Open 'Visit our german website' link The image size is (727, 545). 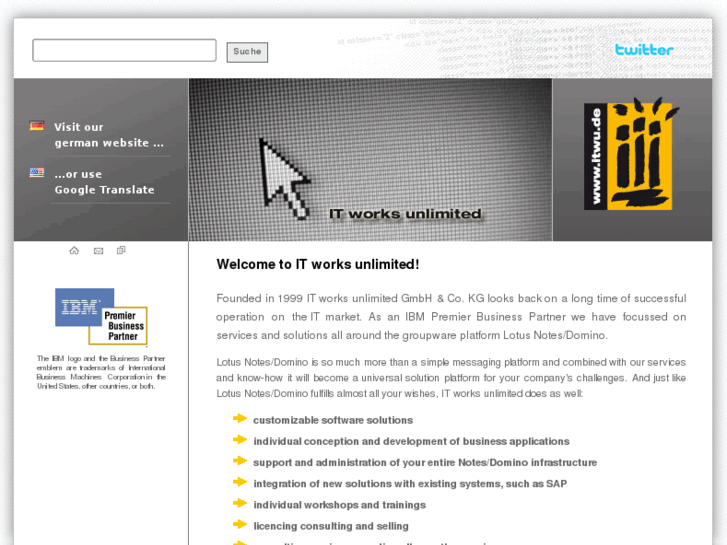coord(109,135)
